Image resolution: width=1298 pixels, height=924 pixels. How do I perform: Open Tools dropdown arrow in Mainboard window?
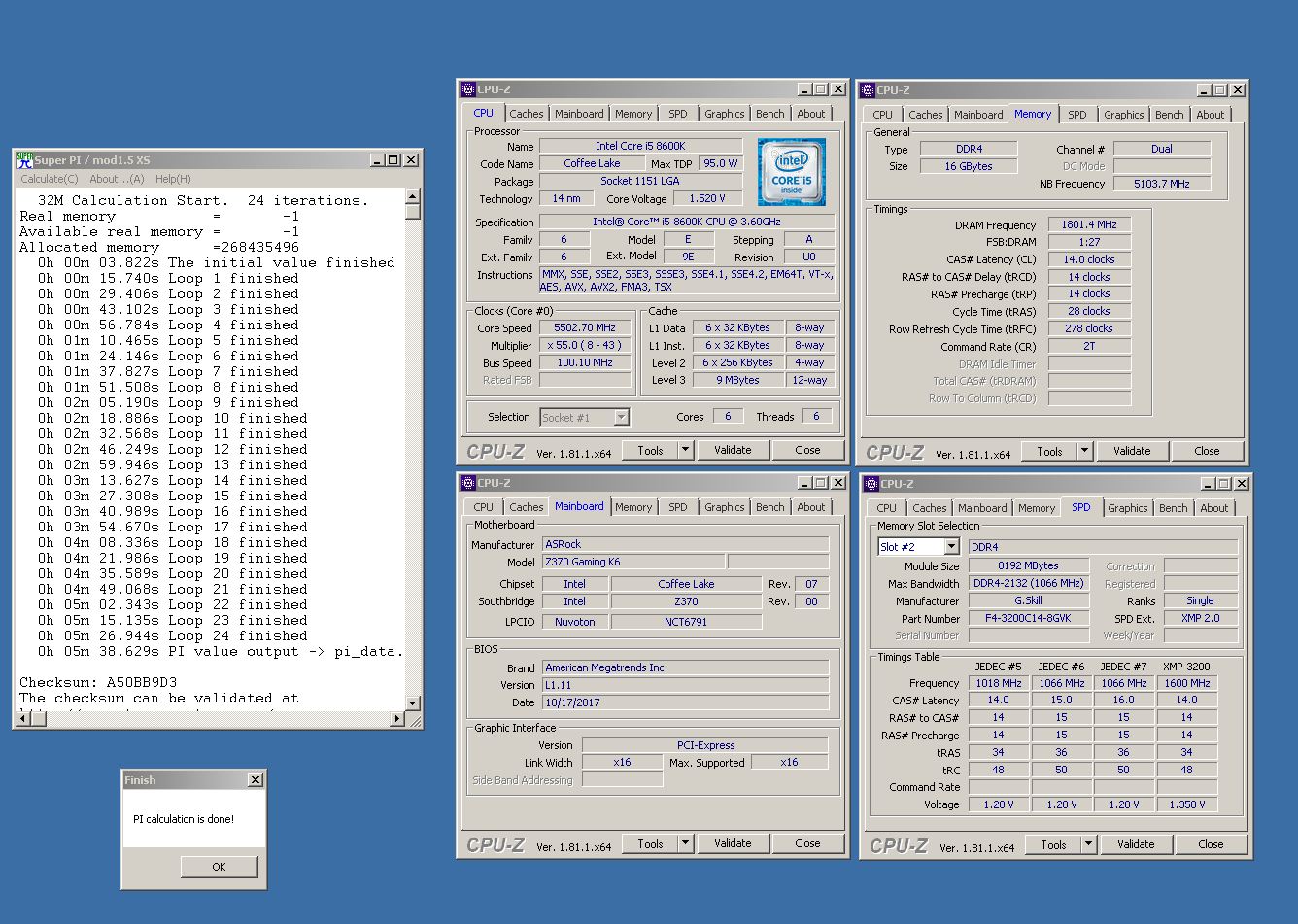click(685, 843)
